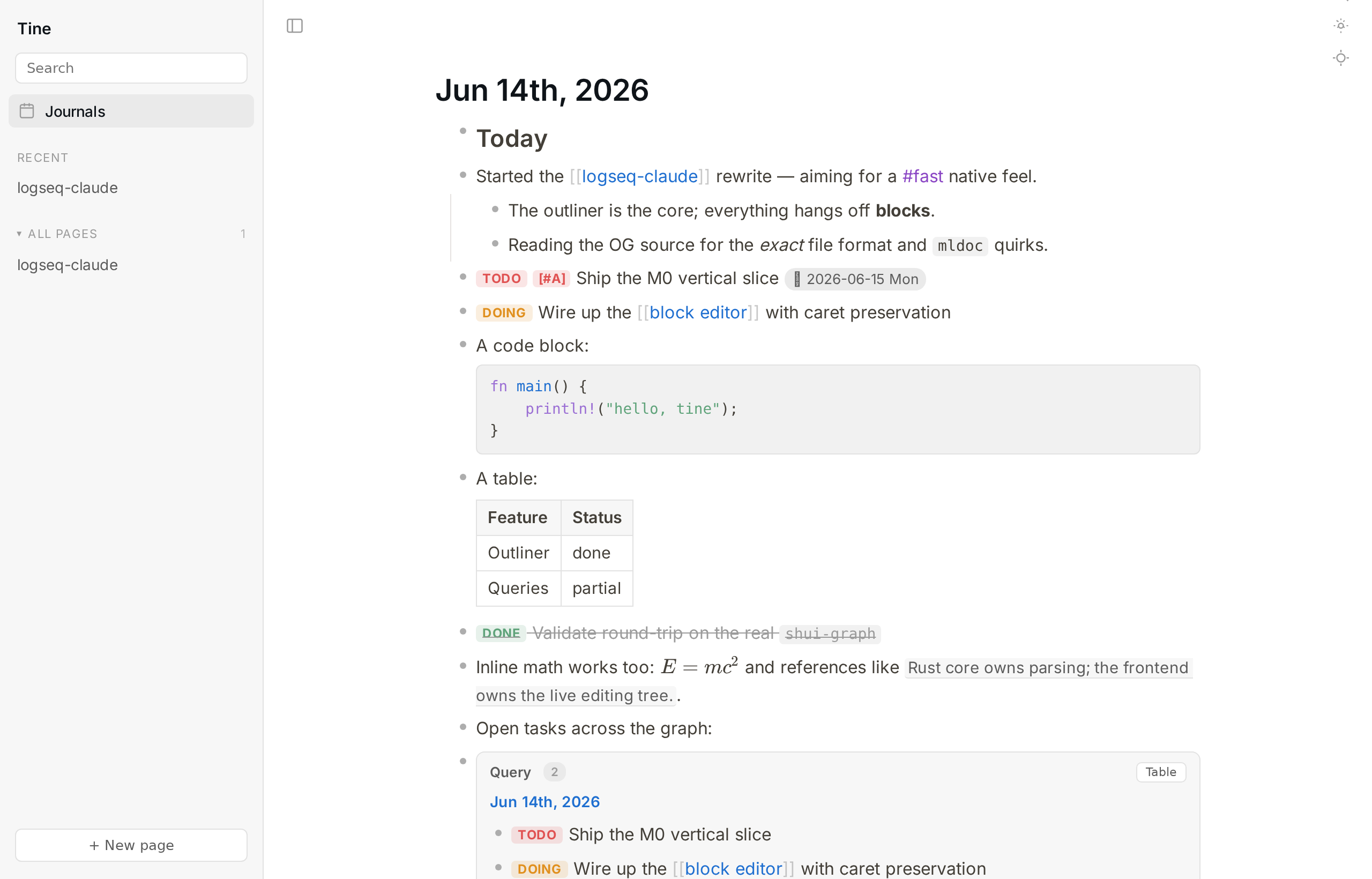Toggle DOING marker in query result Wire up
This screenshot has width=1372, height=879.
[539, 869]
